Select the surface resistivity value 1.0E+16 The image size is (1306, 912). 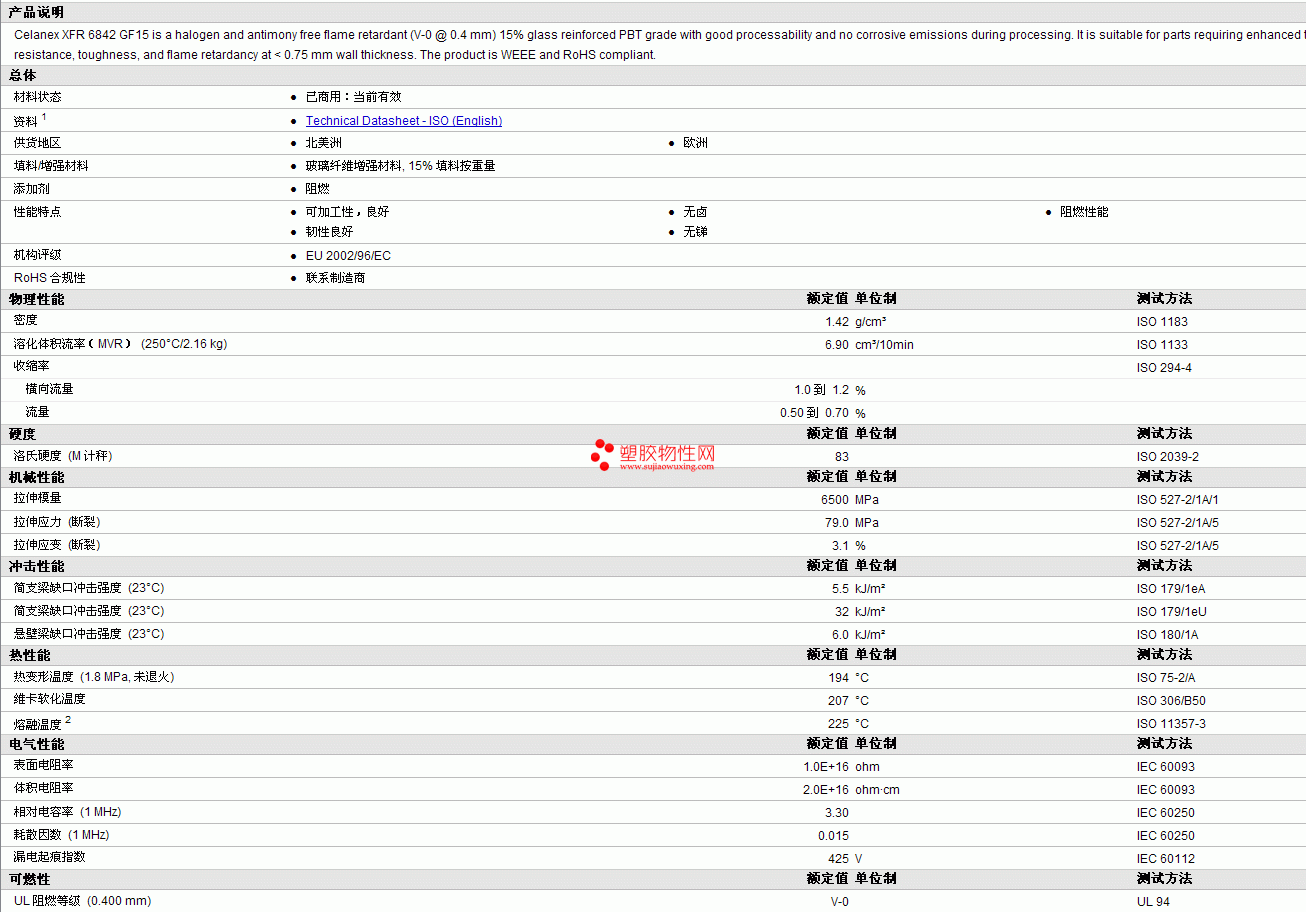(826, 767)
